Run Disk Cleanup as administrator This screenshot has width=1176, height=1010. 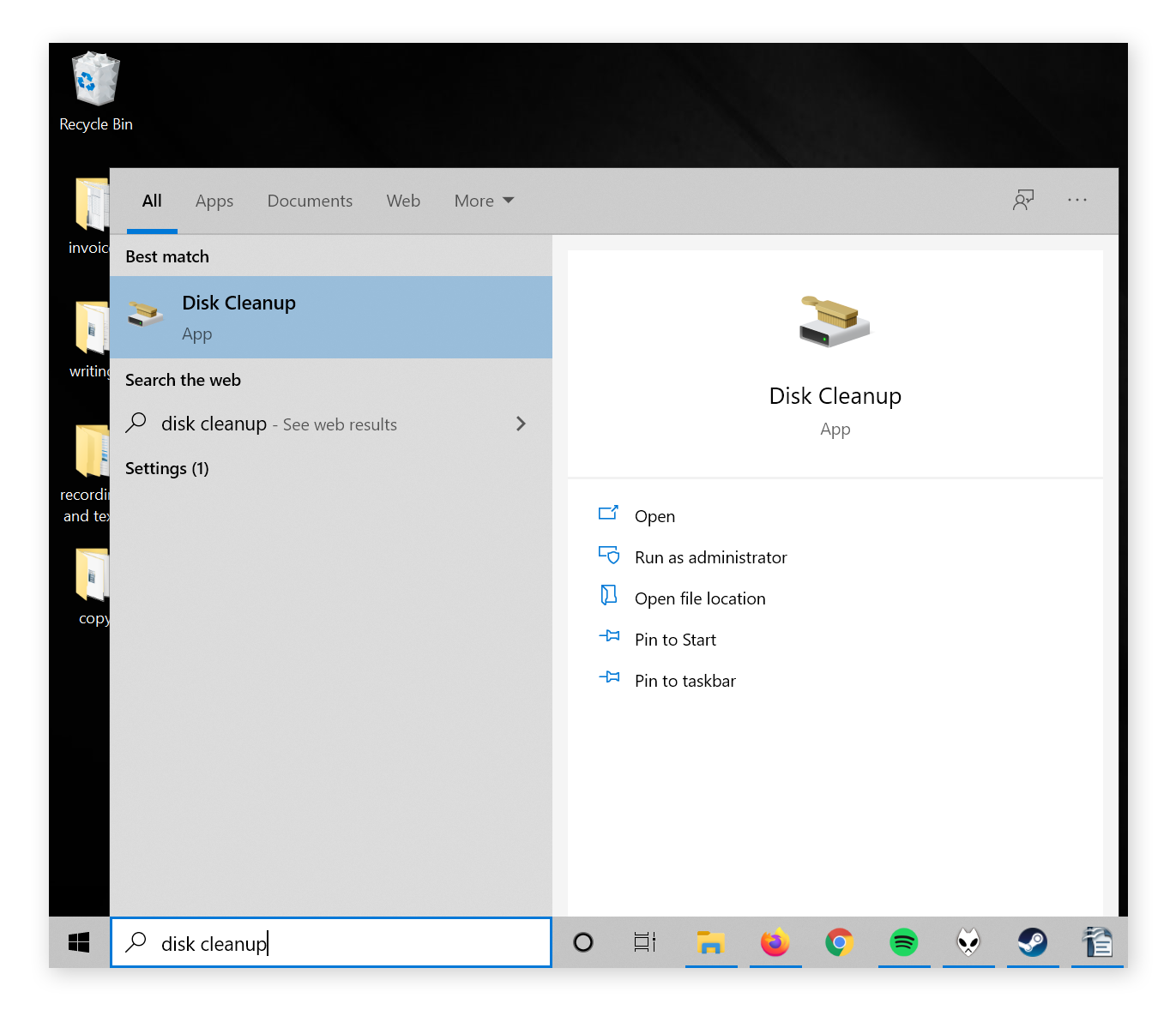pos(710,556)
